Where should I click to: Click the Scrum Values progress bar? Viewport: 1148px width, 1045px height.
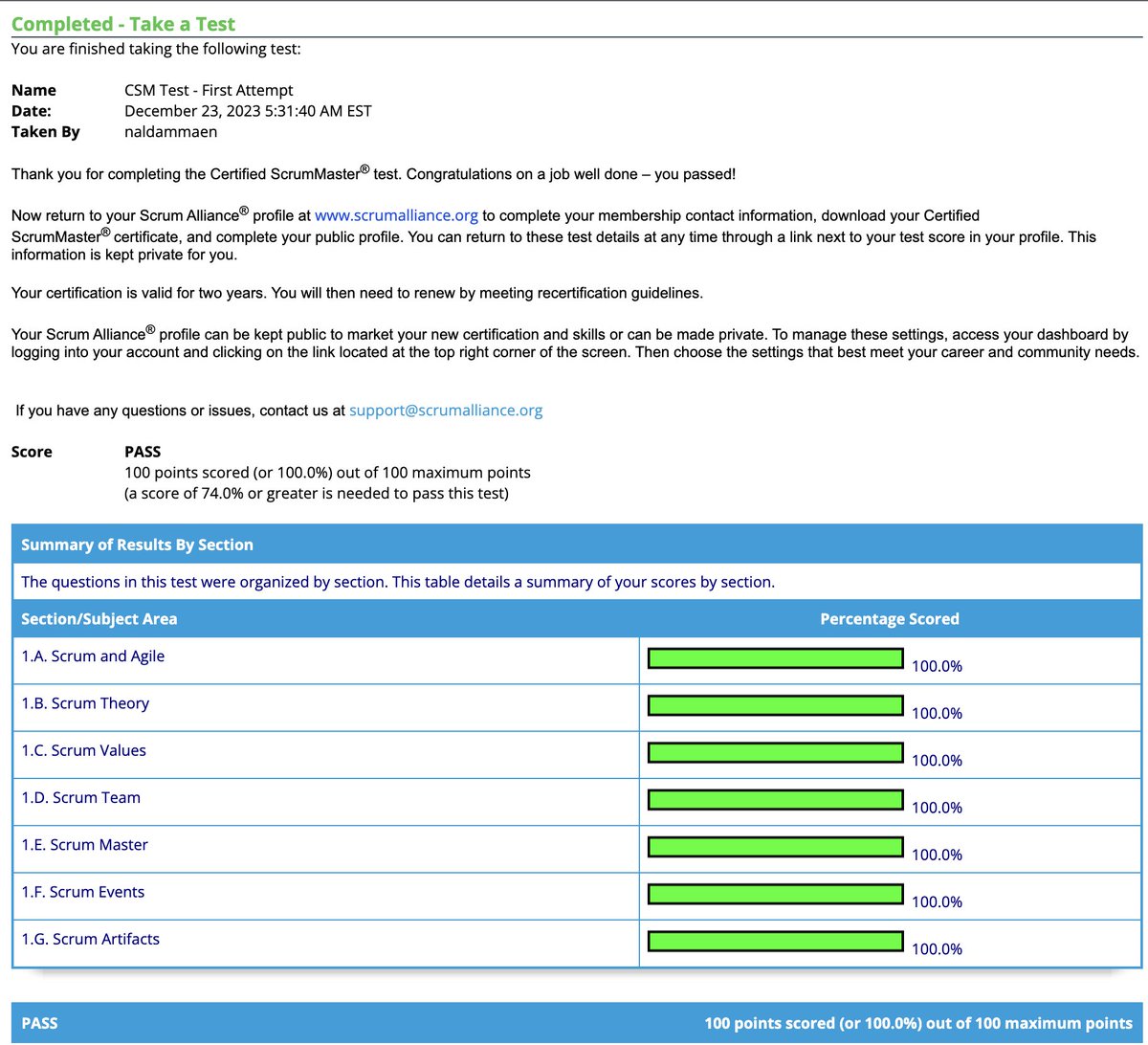pyautogui.click(x=776, y=752)
